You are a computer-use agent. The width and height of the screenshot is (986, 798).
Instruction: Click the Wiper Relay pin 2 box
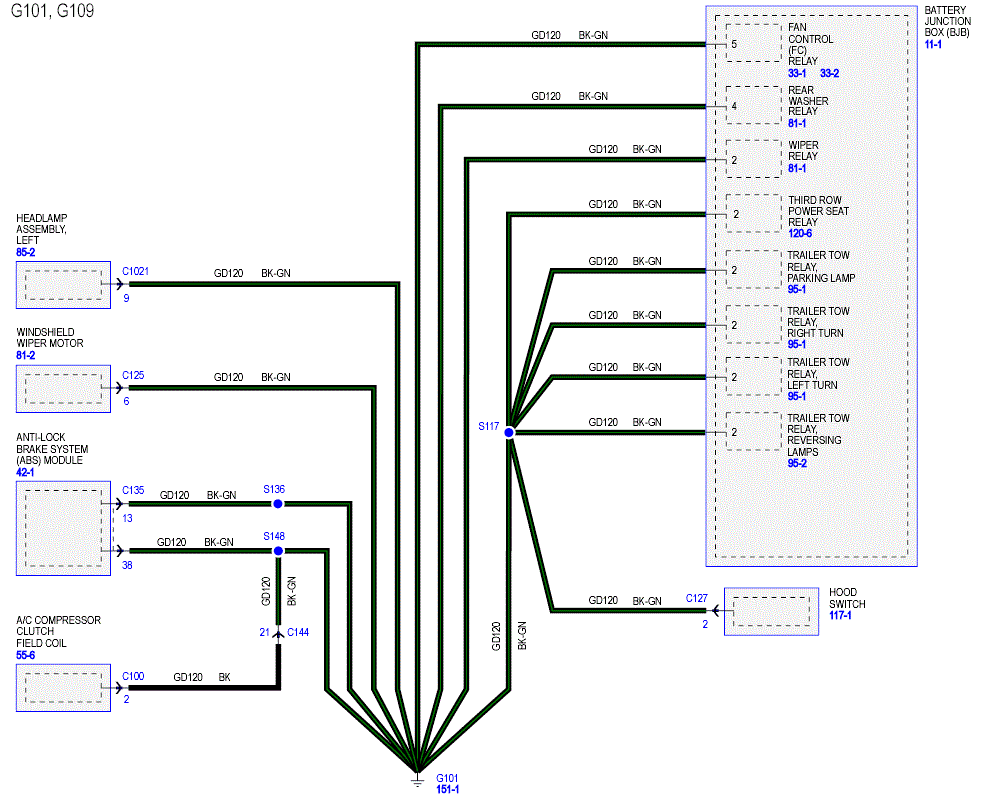click(754, 159)
